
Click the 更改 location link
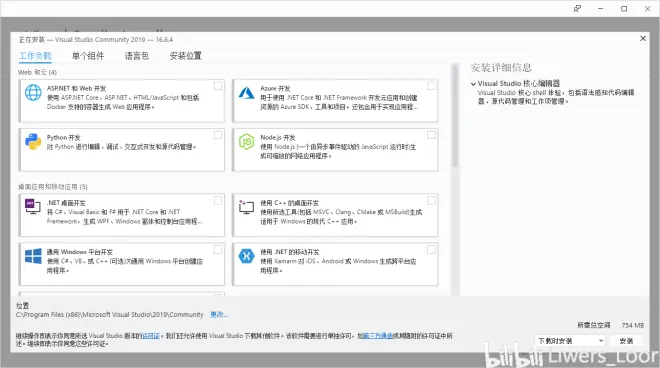pyautogui.click(x=219, y=315)
